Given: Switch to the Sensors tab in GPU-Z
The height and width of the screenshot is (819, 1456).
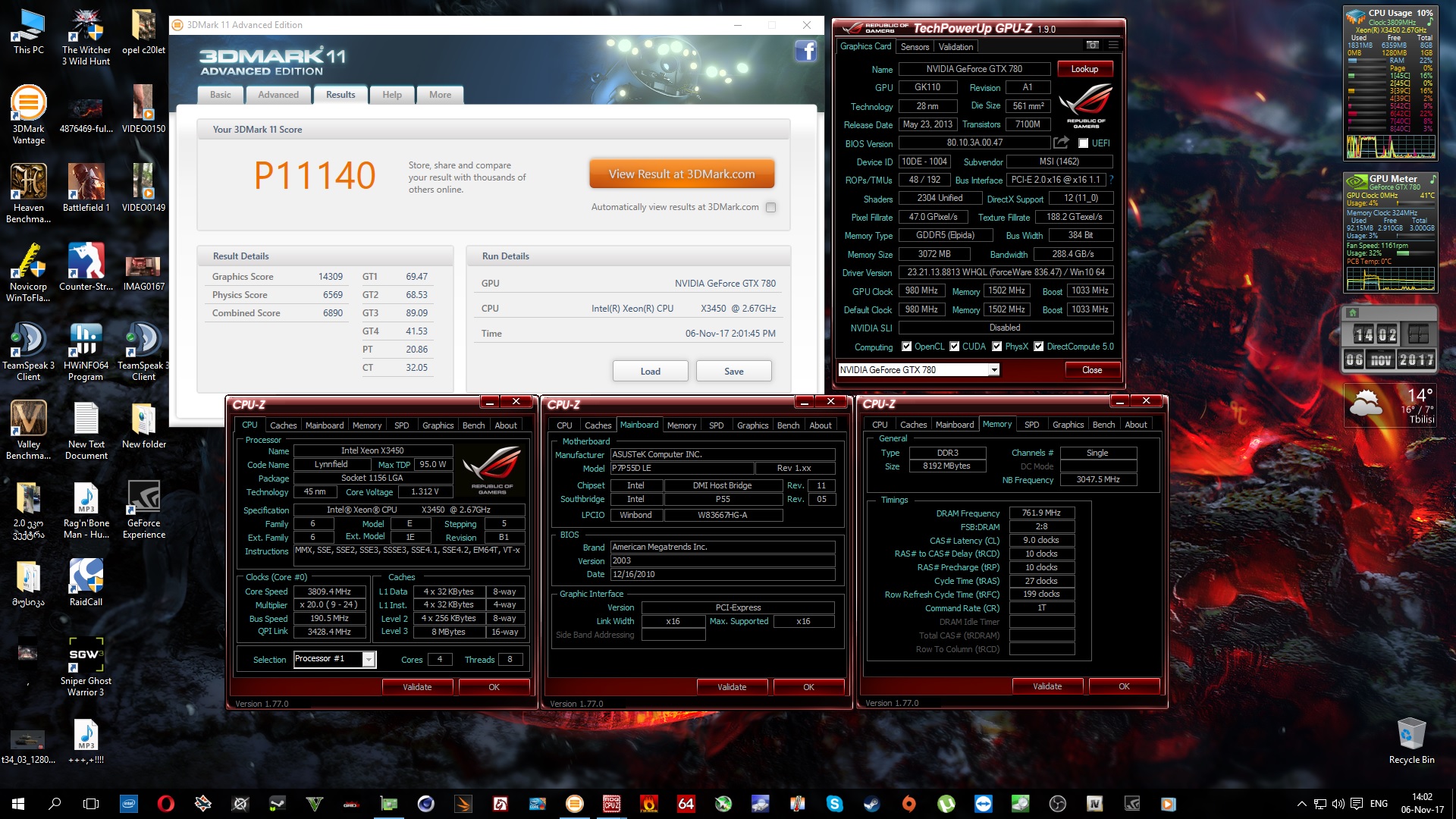Looking at the screenshot, I should [915, 47].
